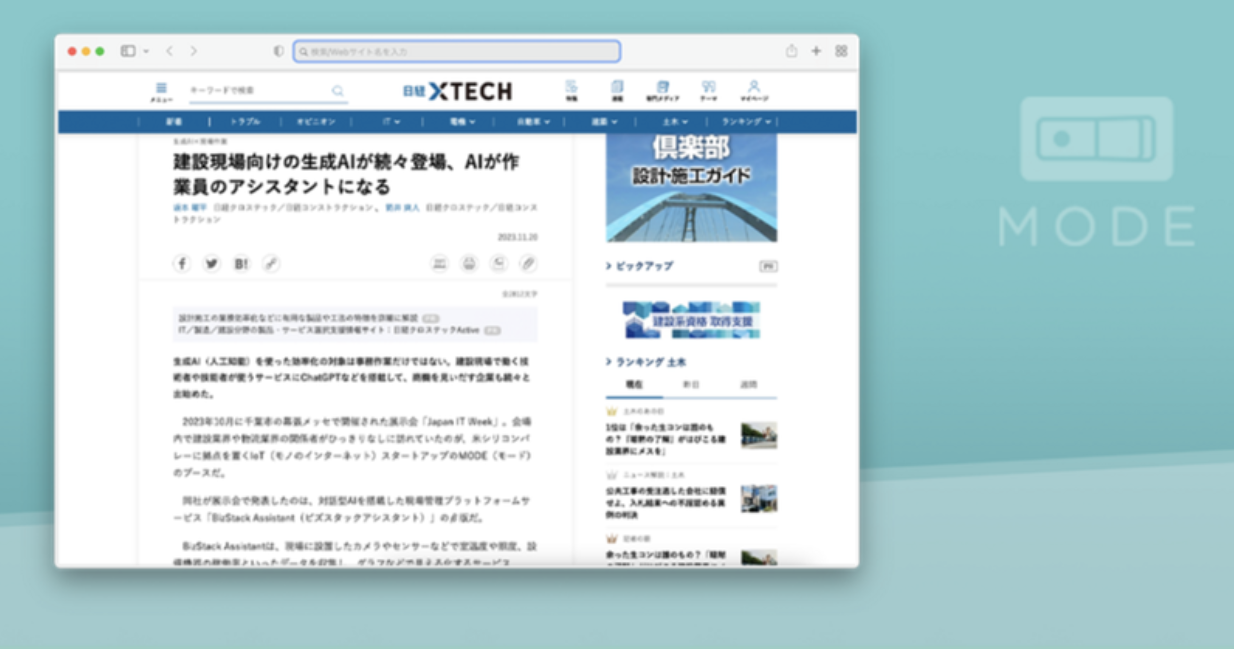This screenshot has height=652, width=1234.
Task: Open the 土木 dropdown in navigation bar
Action: [x=675, y=122]
